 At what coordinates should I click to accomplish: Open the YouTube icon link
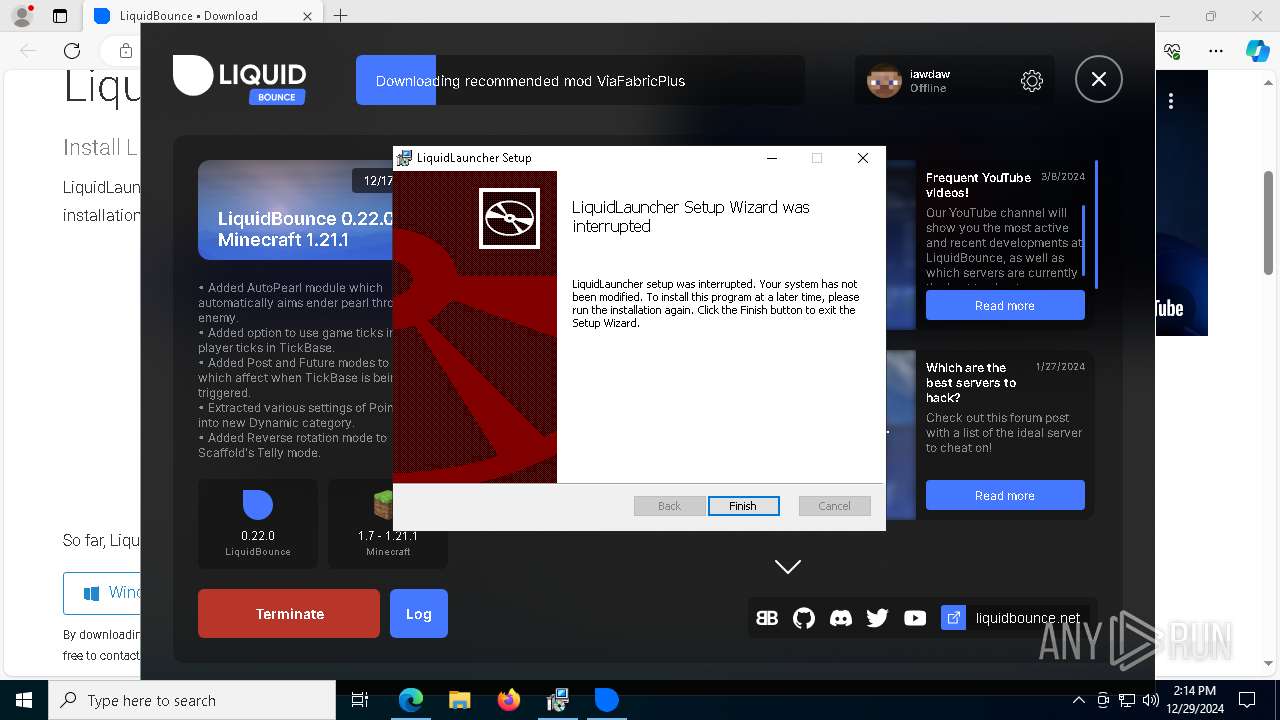click(x=915, y=618)
